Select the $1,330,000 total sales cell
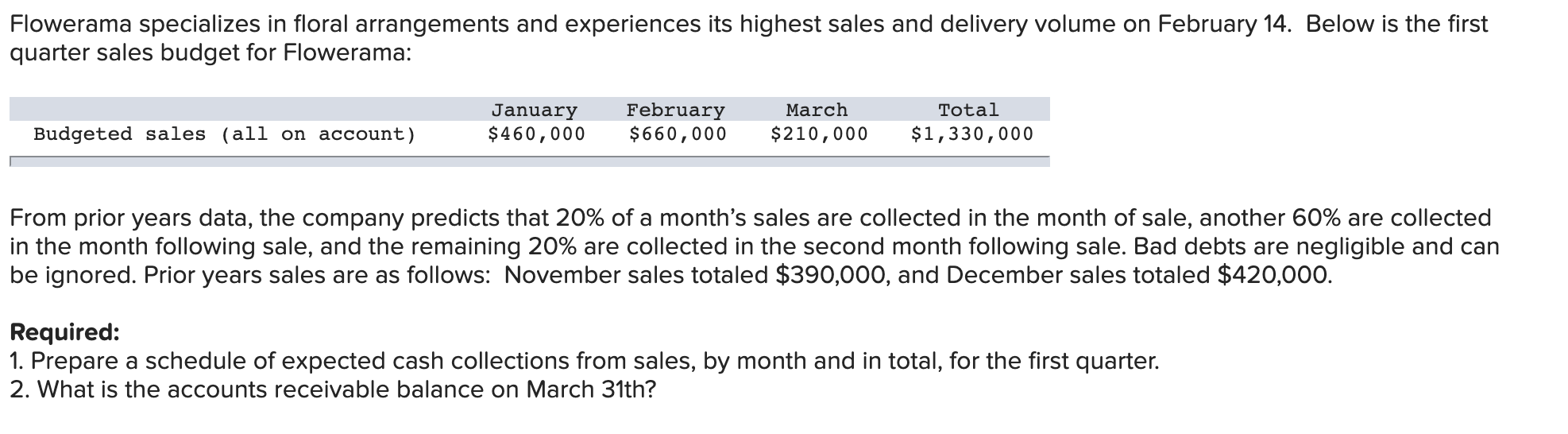The width and height of the screenshot is (1568, 434). pos(972,134)
